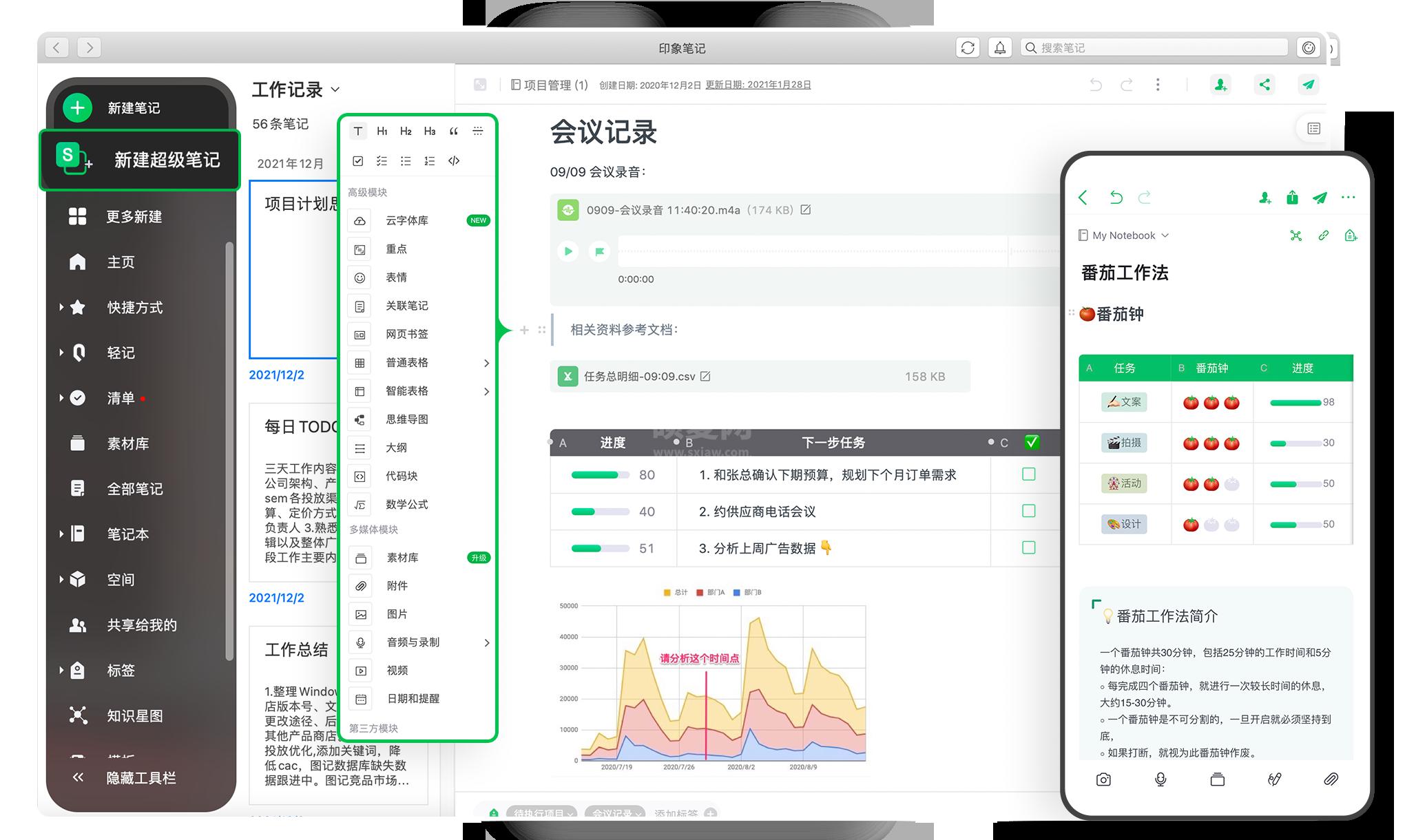Click the undo arrow in note toolbar
1405x840 pixels.
pyautogui.click(x=1095, y=85)
